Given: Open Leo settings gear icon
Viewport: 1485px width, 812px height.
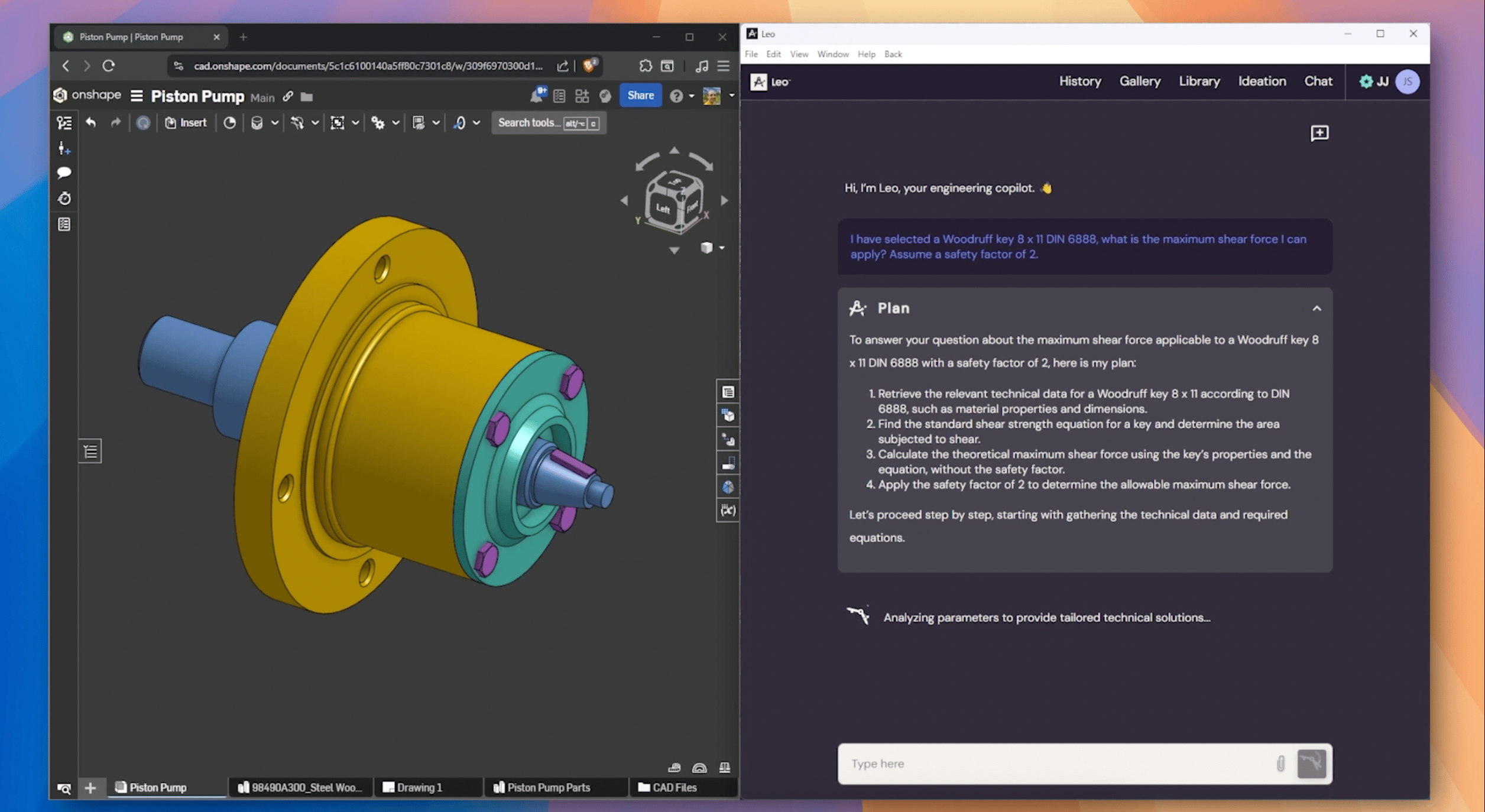Looking at the screenshot, I should (x=1365, y=82).
